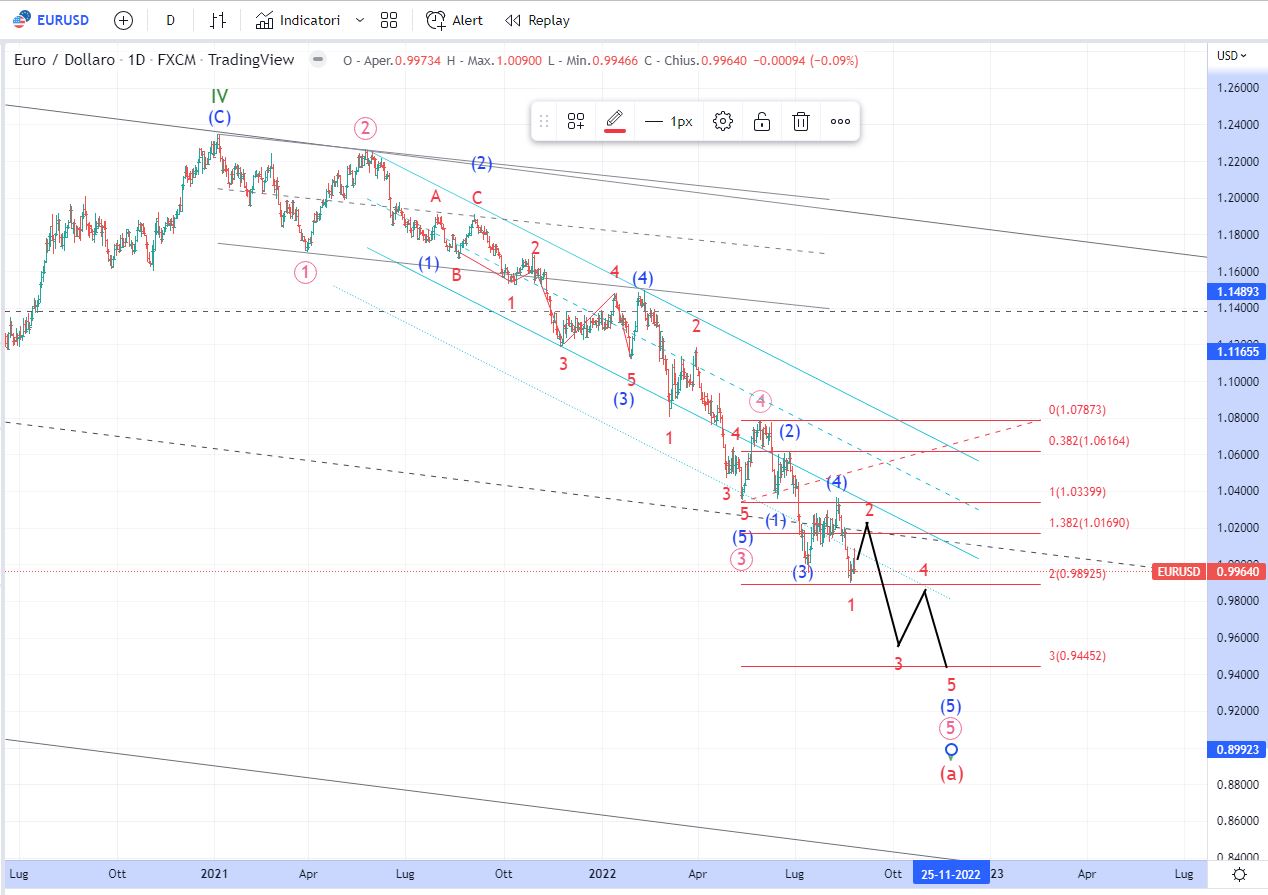Viewport: 1268px width, 895px height.
Task: Open drawing settings gear icon
Action: coord(723,121)
